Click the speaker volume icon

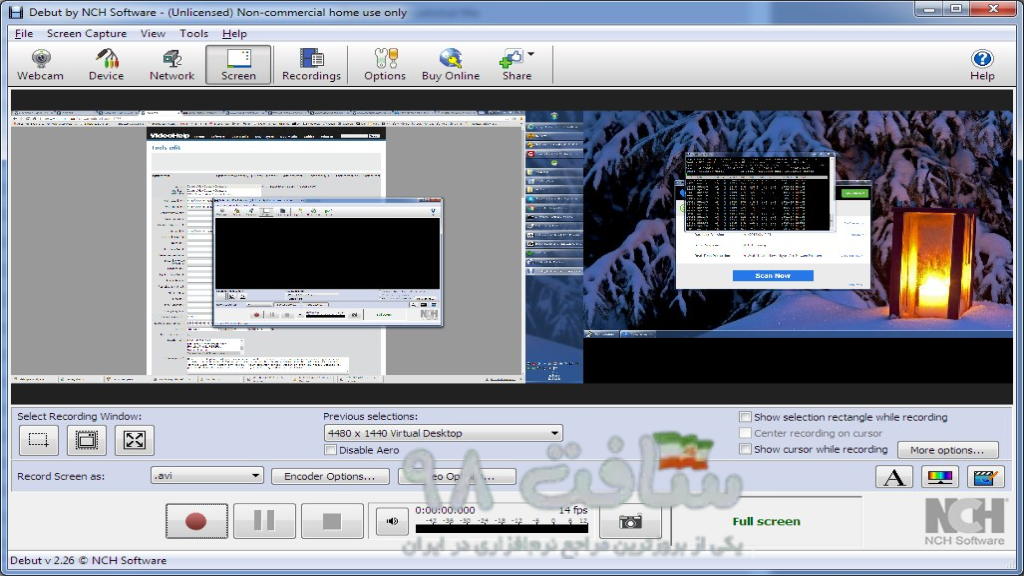(x=392, y=520)
